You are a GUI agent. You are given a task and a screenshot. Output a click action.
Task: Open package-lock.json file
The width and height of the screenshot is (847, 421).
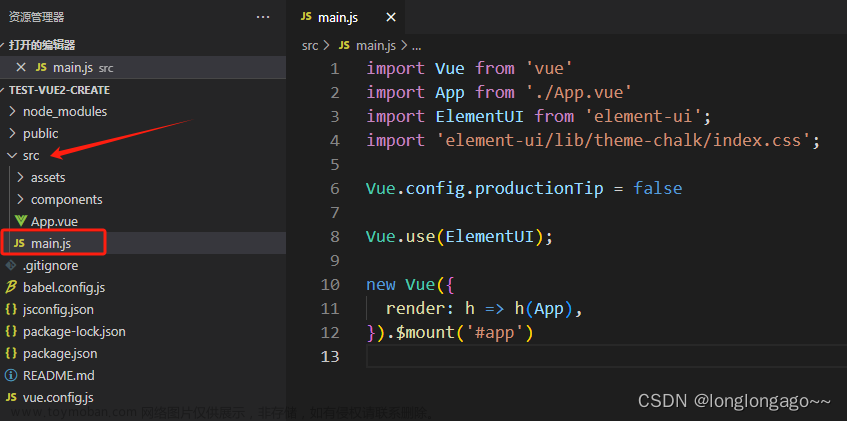pyautogui.click(x=74, y=331)
